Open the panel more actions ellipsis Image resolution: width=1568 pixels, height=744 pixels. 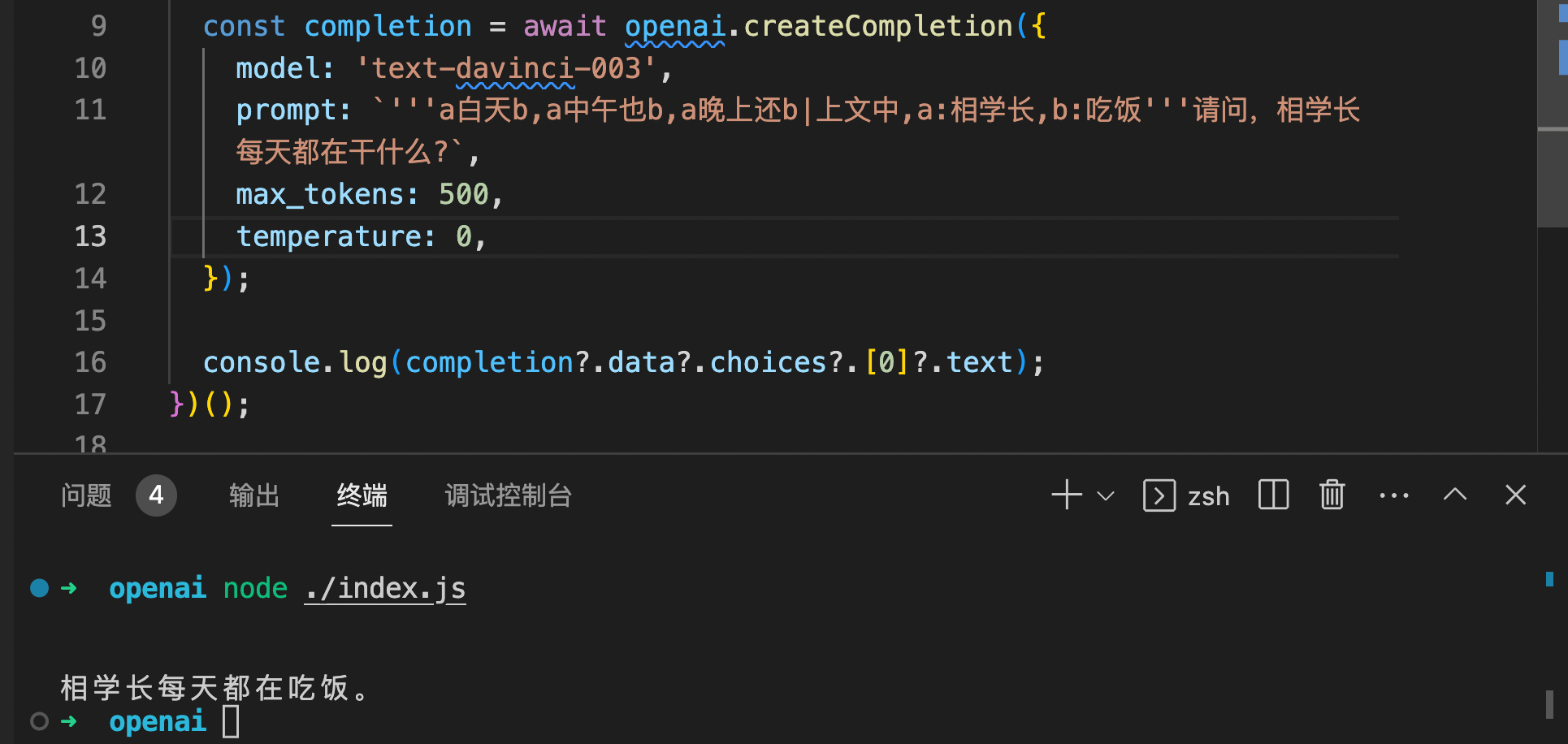(1393, 495)
